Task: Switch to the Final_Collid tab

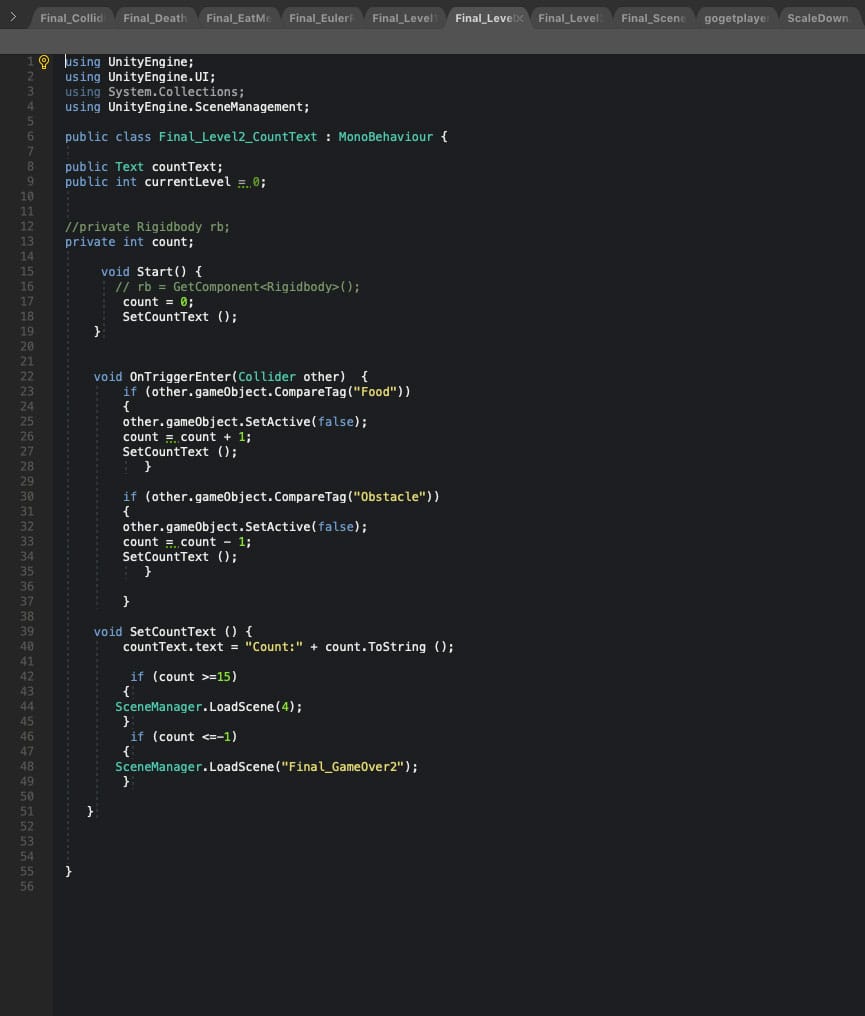Action: 71,18
